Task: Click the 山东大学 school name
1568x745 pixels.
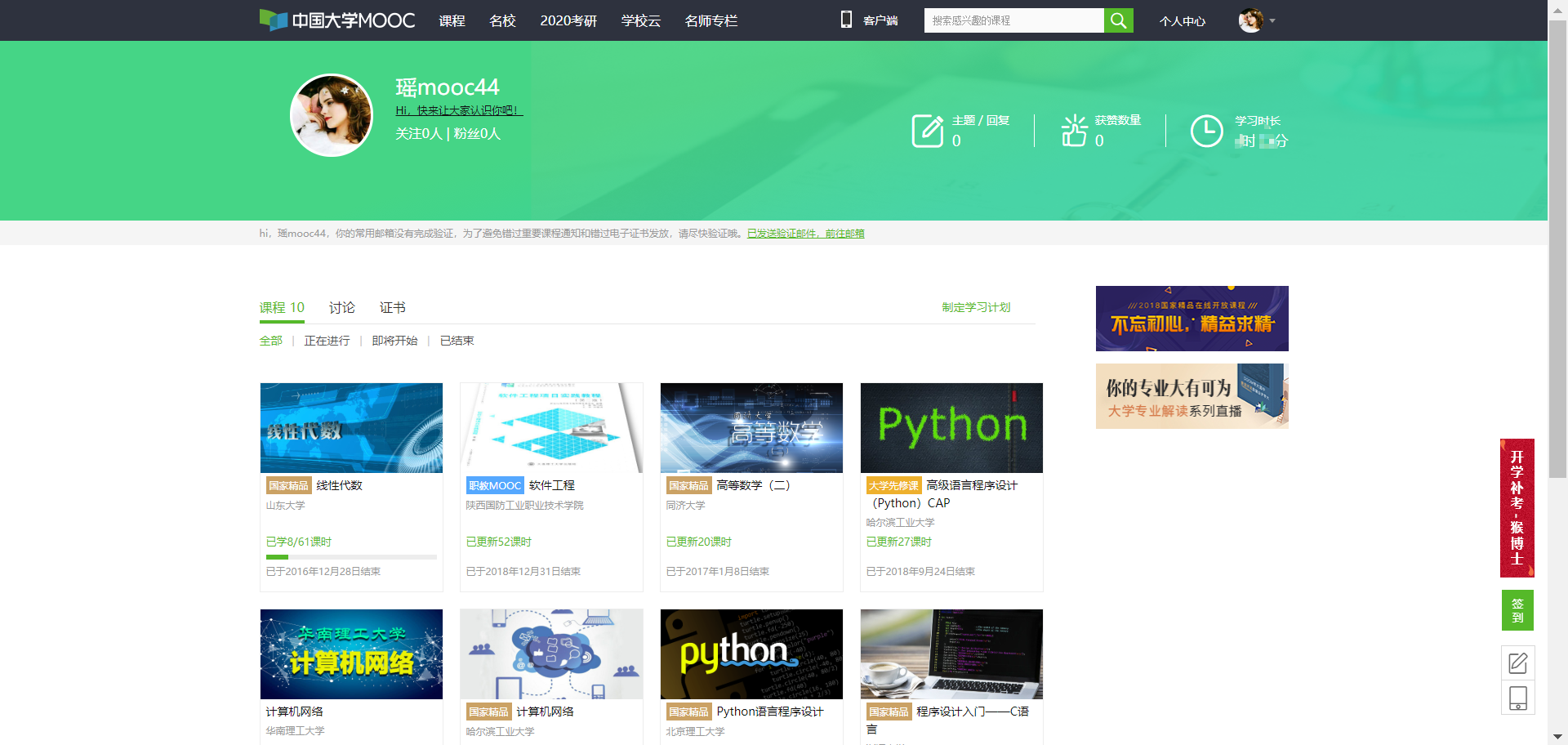Action: click(x=285, y=506)
